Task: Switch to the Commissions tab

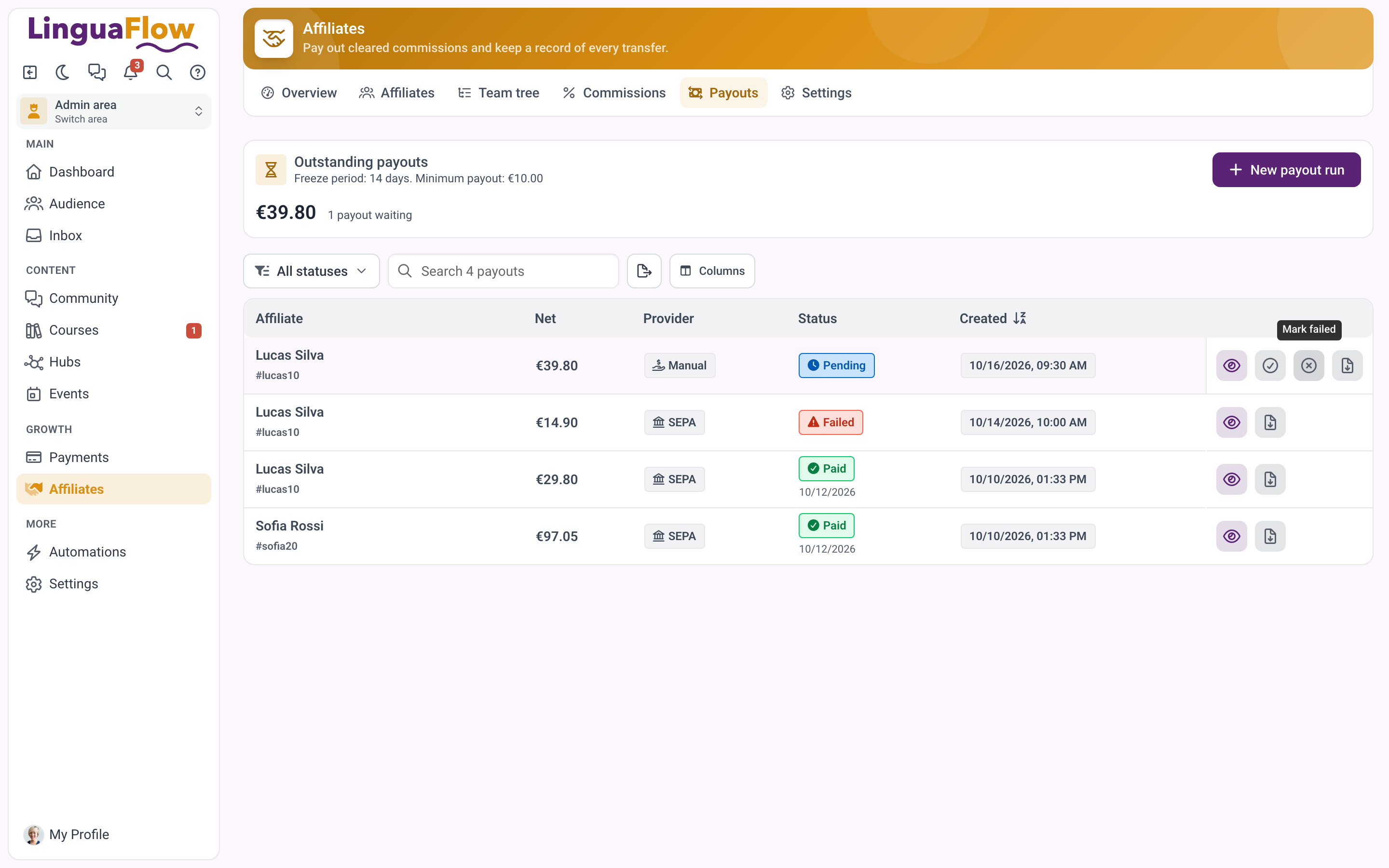Action: pyautogui.click(x=613, y=93)
